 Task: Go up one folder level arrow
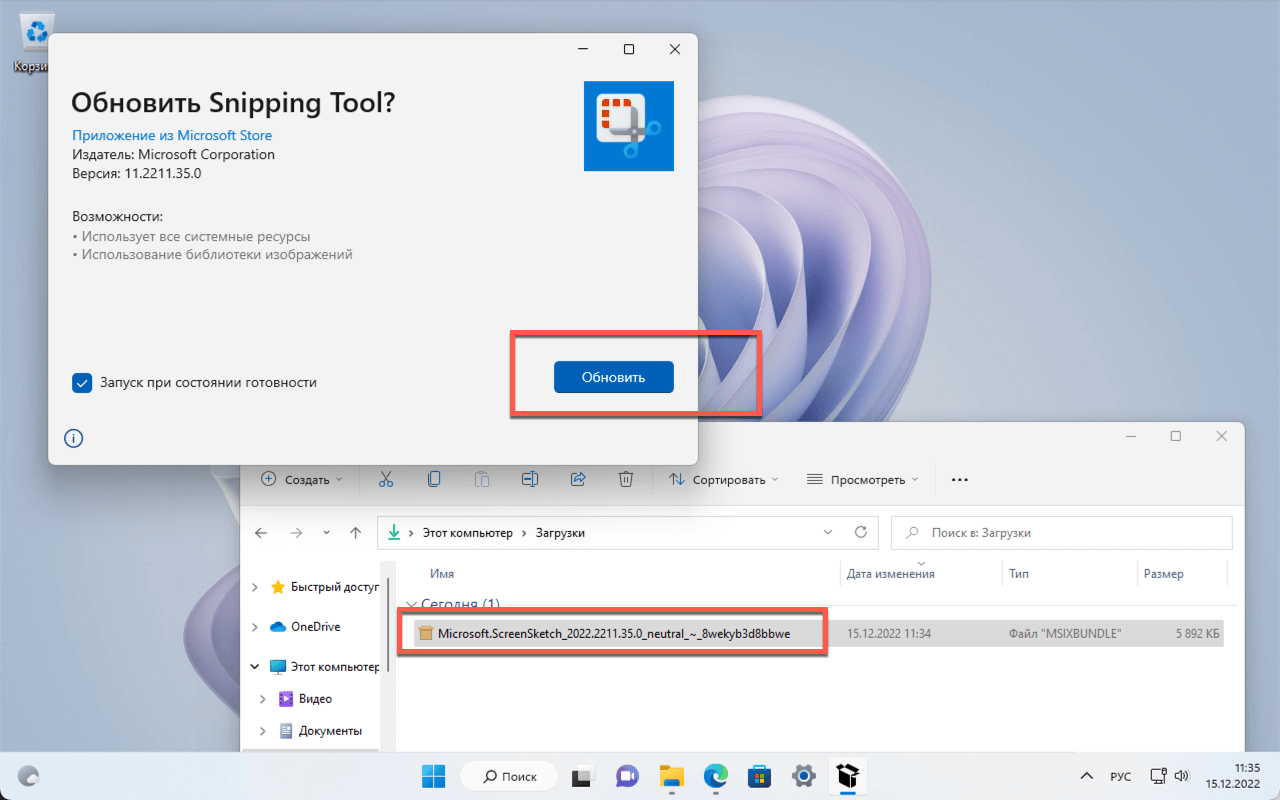coord(355,533)
